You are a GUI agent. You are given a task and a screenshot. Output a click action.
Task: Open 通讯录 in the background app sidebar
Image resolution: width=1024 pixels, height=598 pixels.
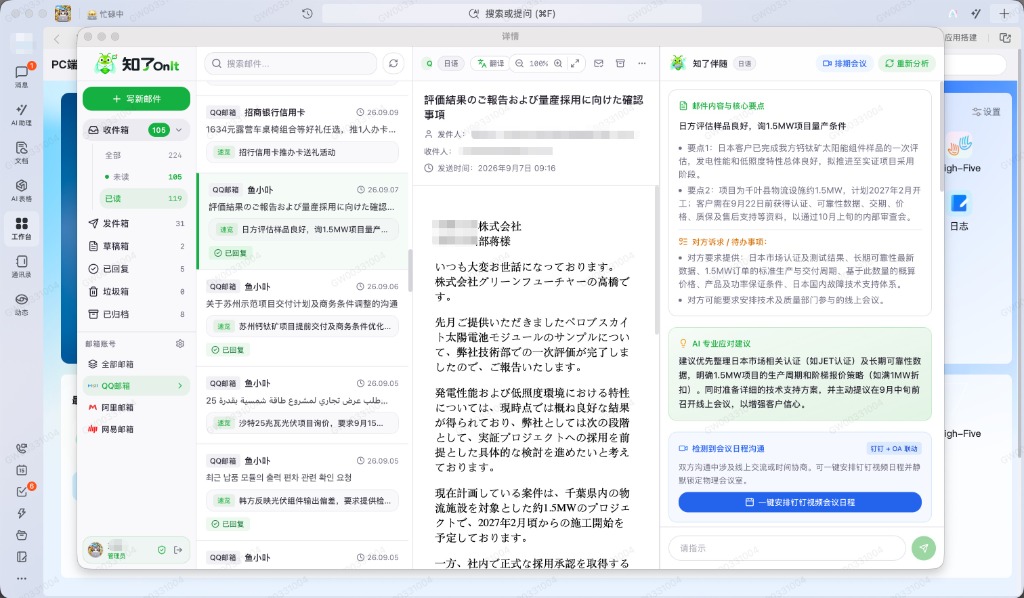(x=22, y=266)
